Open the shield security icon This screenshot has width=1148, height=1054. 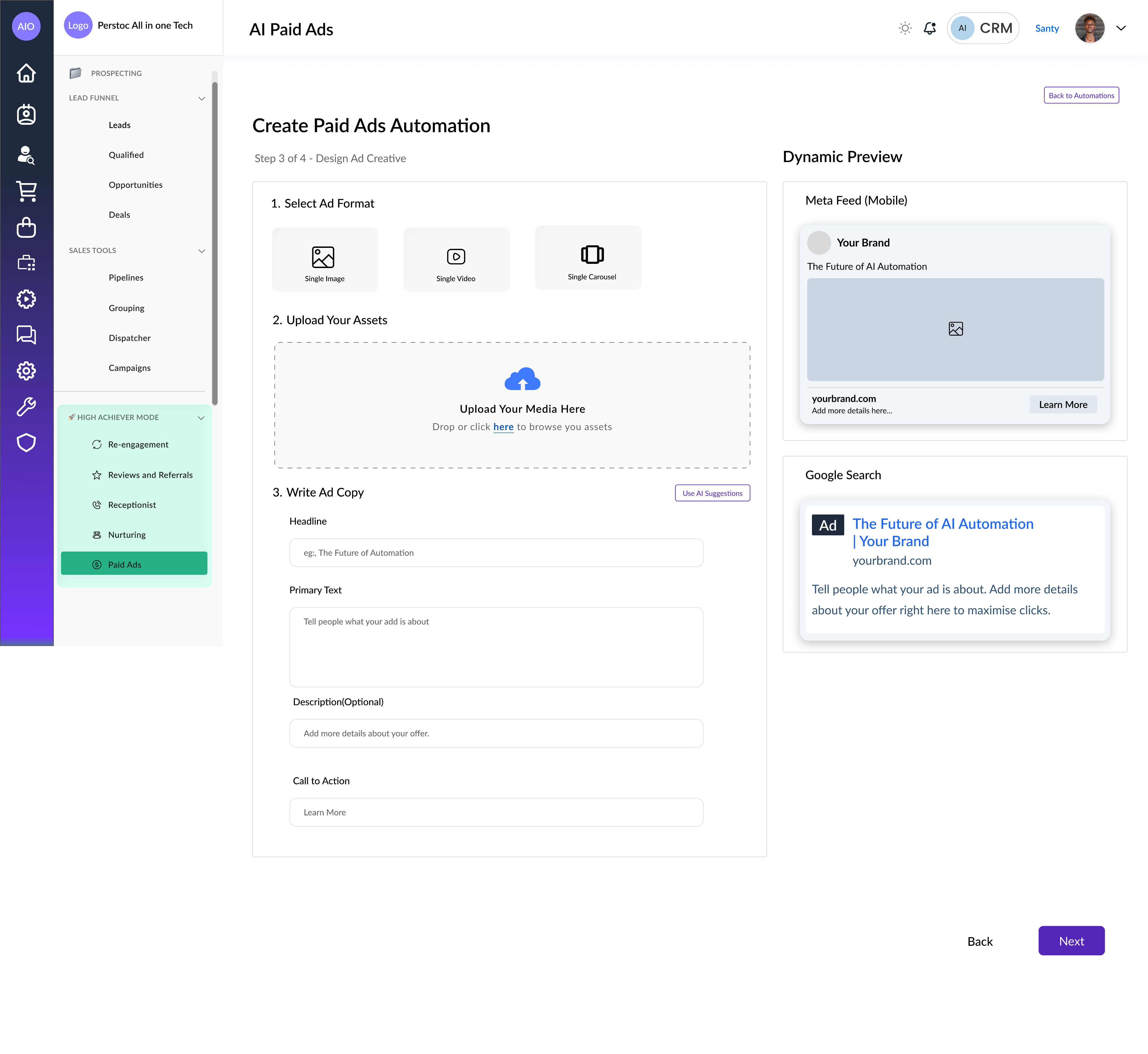click(x=26, y=442)
